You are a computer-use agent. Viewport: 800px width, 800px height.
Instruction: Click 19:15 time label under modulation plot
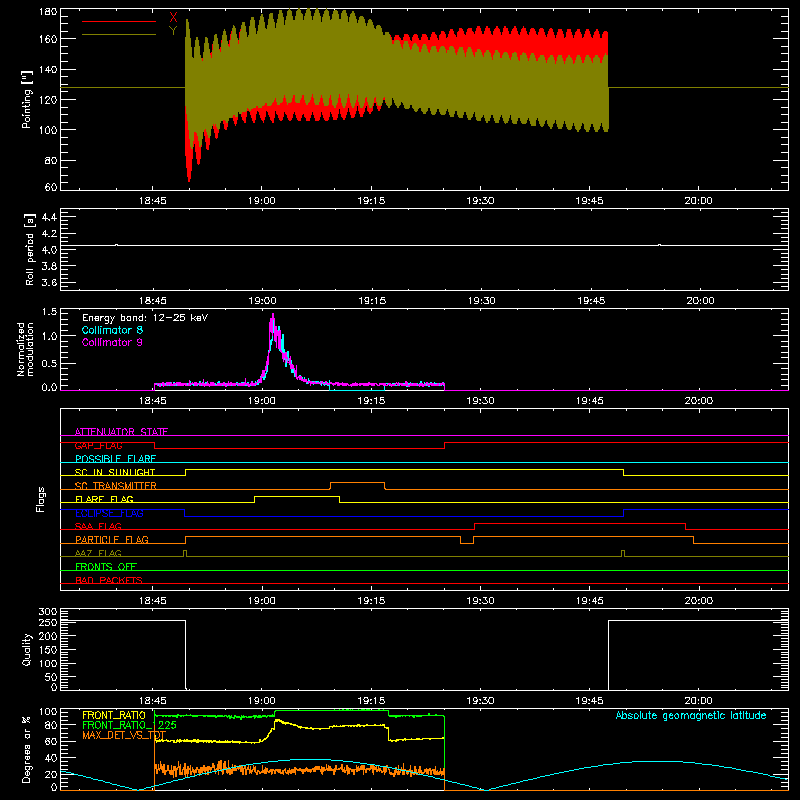click(x=371, y=401)
